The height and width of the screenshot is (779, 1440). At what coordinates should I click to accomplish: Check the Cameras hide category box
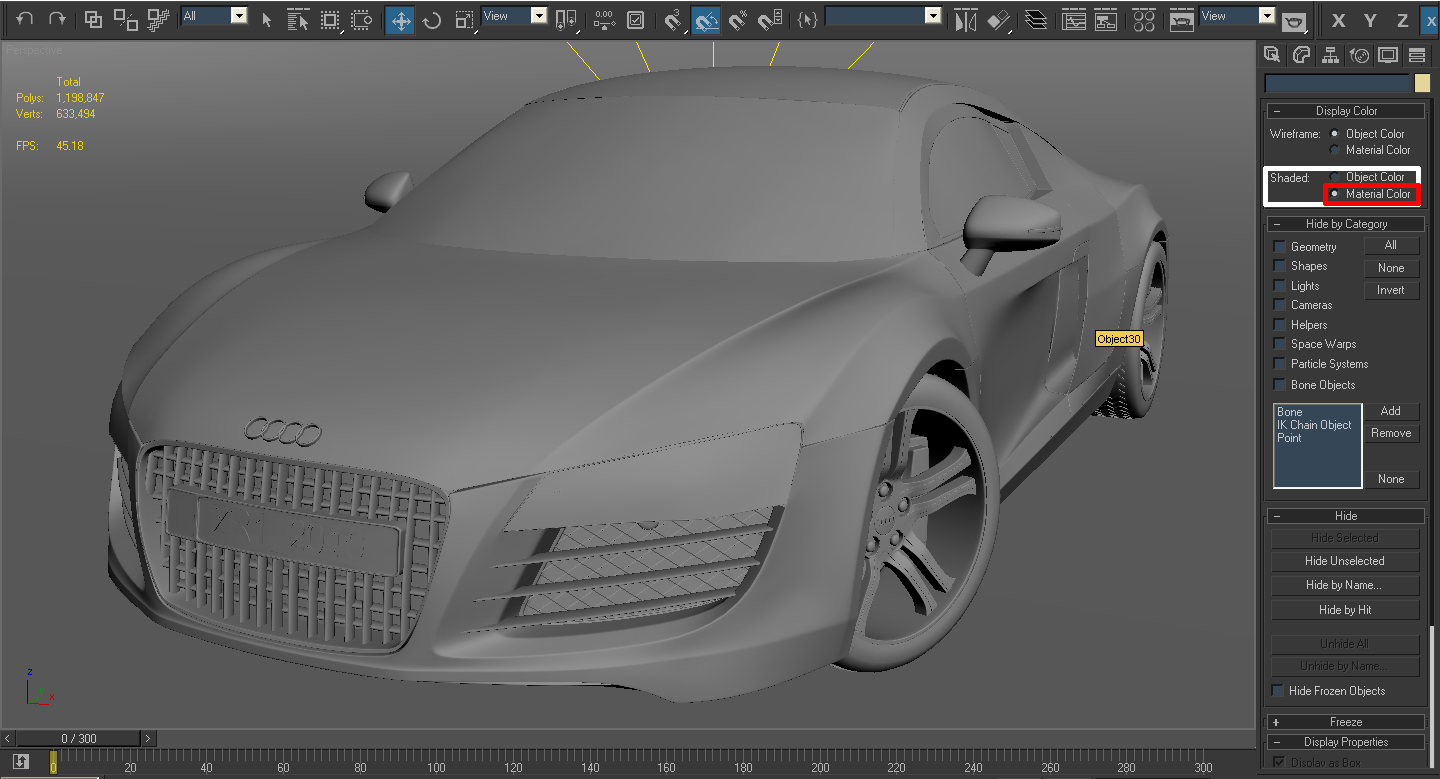pyautogui.click(x=1279, y=305)
